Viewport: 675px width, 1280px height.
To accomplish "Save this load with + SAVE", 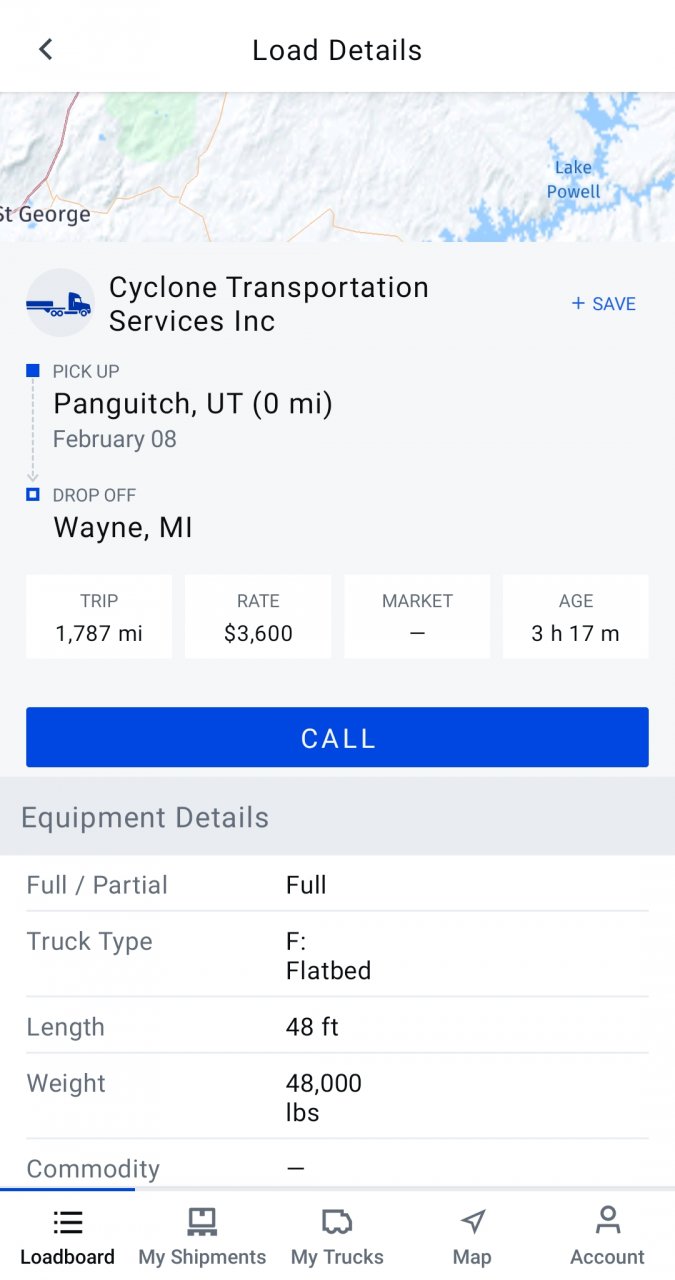I will tap(604, 304).
